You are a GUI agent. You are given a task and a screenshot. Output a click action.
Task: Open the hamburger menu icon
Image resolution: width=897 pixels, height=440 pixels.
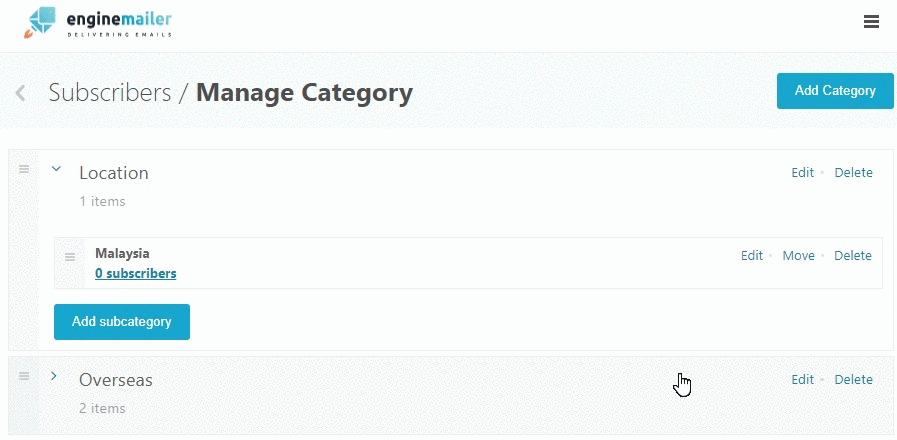click(x=871, y=22)
